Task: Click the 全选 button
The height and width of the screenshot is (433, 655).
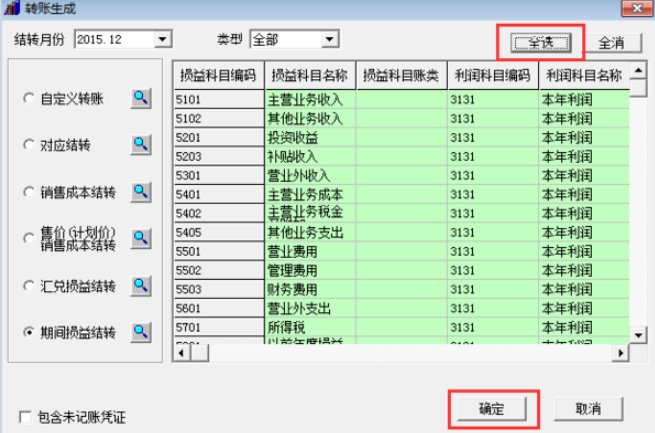Action: tap(541, 43)
